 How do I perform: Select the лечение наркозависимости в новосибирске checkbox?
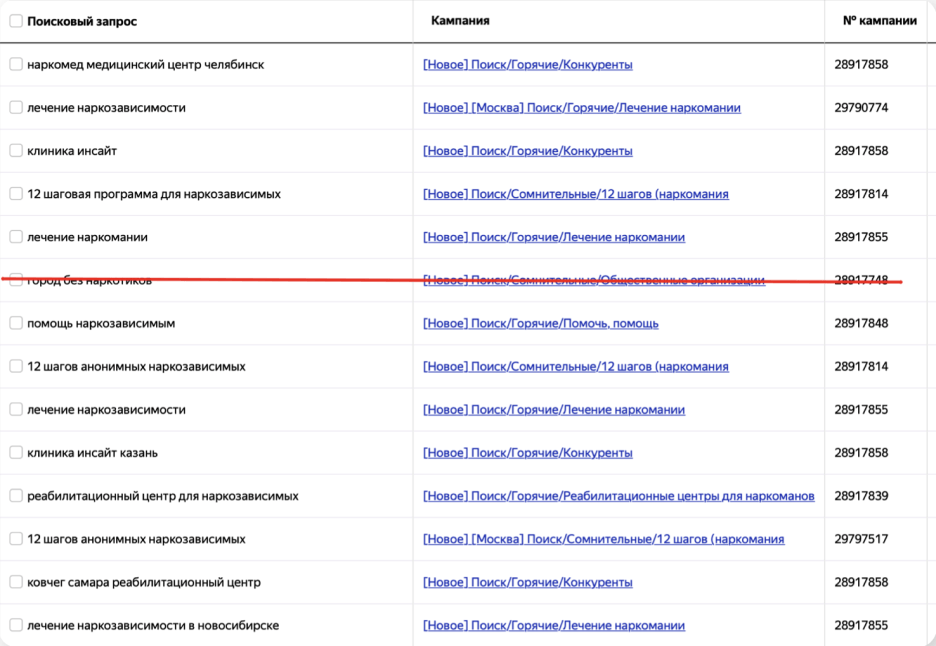point(16,625)
